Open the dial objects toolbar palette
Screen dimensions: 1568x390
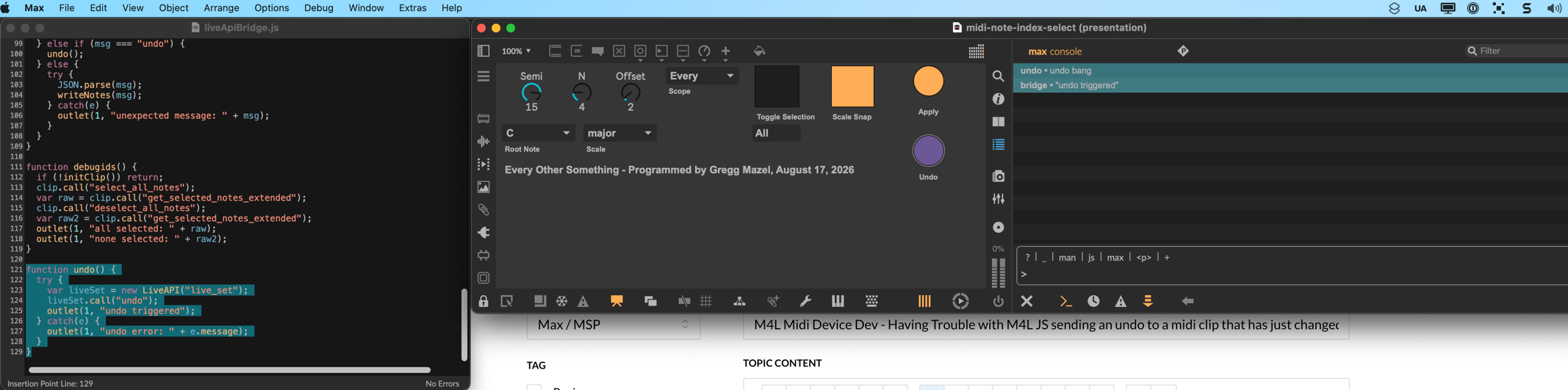click(x=704, y=51)
